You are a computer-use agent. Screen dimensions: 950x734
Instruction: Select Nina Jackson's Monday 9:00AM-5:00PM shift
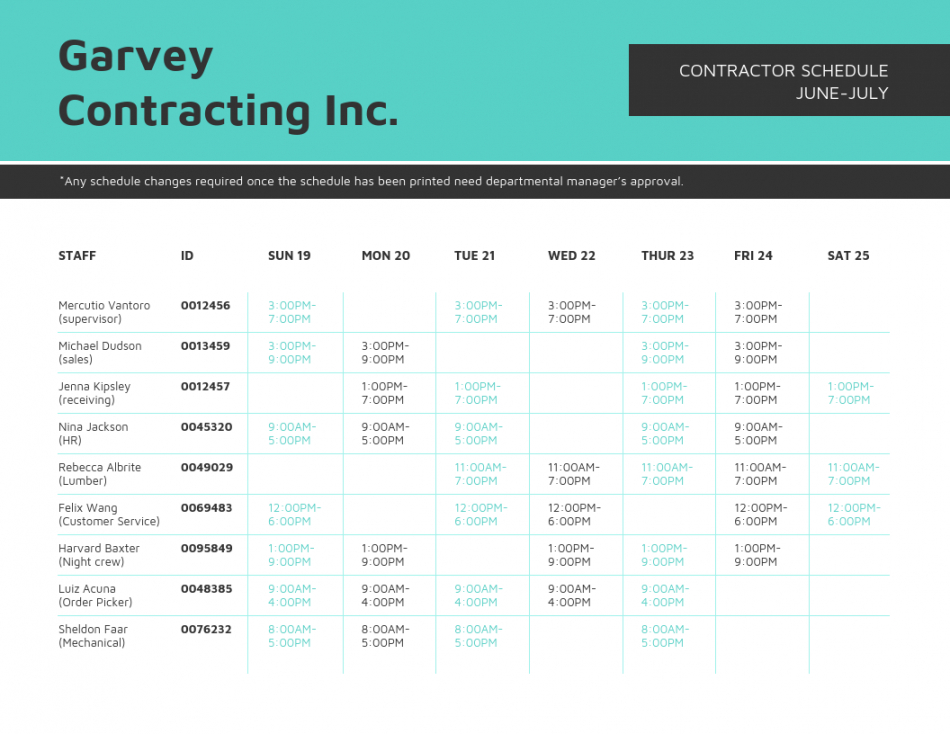pyautogui.click(x=385, y=433)
